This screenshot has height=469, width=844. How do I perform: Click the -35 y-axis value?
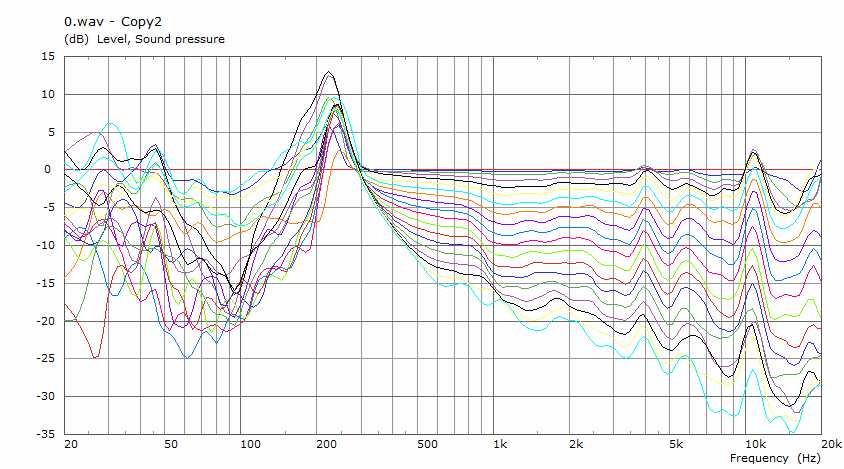point(46,434)
